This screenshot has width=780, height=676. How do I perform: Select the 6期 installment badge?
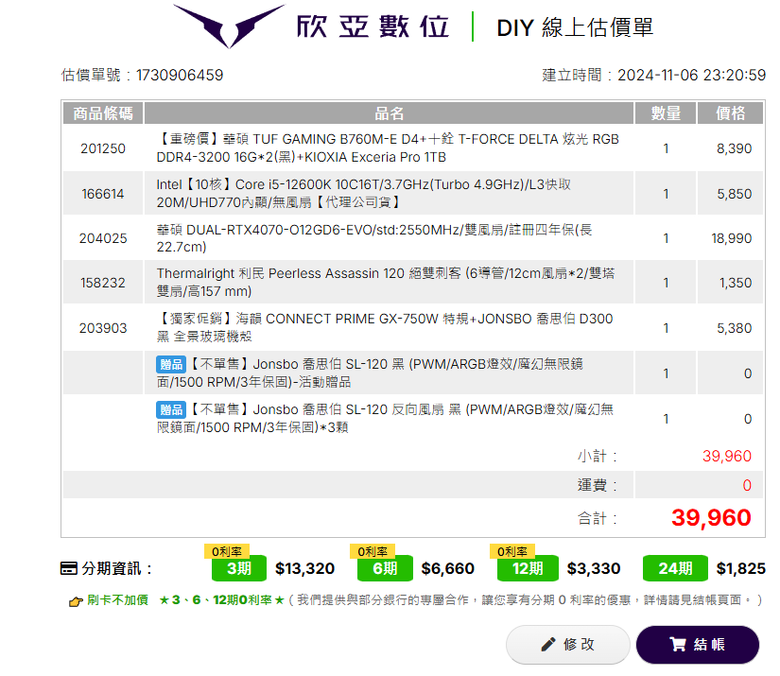(x=385, y=568)
